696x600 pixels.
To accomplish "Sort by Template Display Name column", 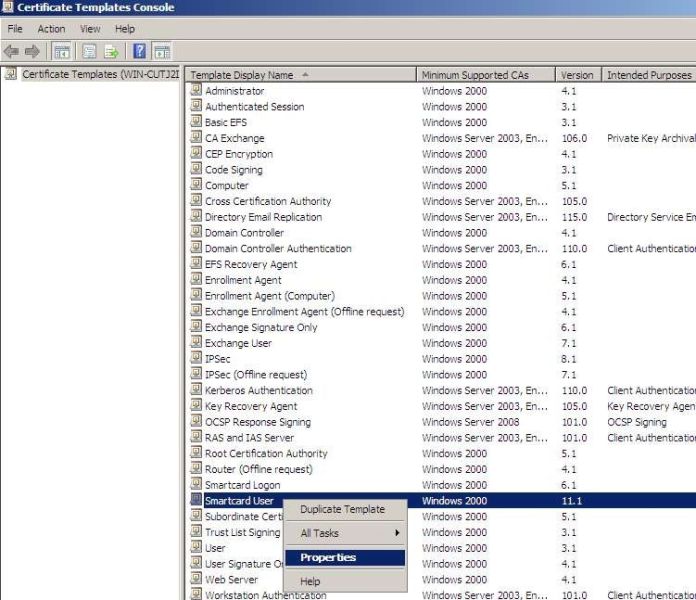I will click(301, 75).
